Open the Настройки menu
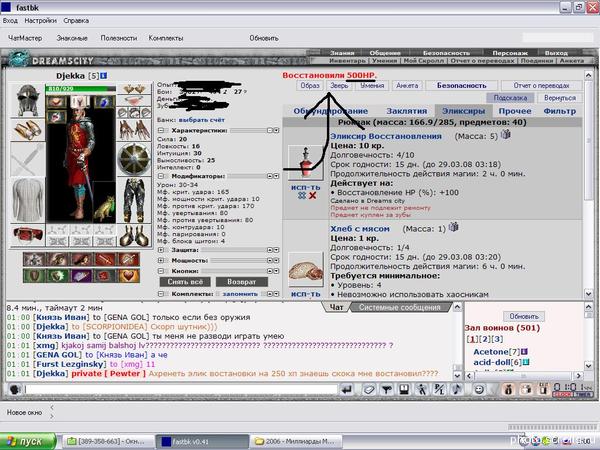Image resolution: width=600 pixels, height=450 pixels. click(40, 21)
